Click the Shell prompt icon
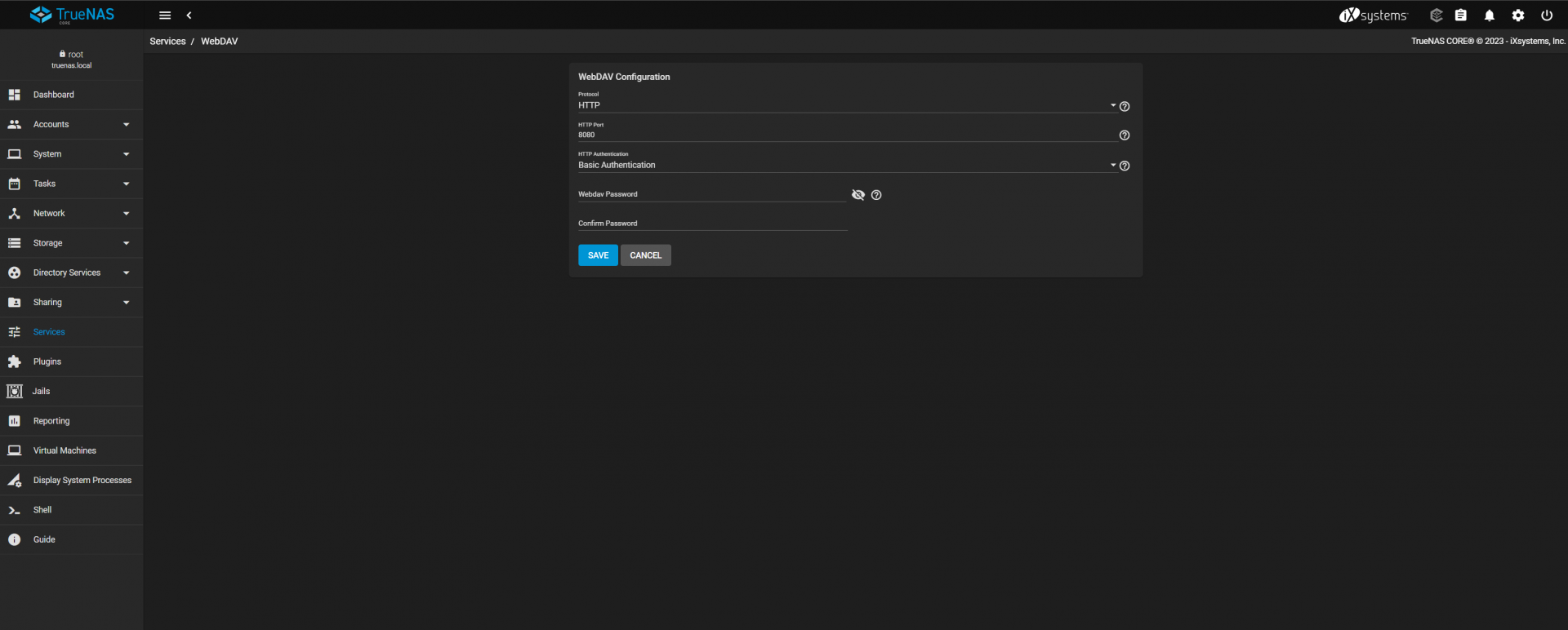Image resolution: width=1568 pixels, height=630 pixels. click(x=15, y=510)
